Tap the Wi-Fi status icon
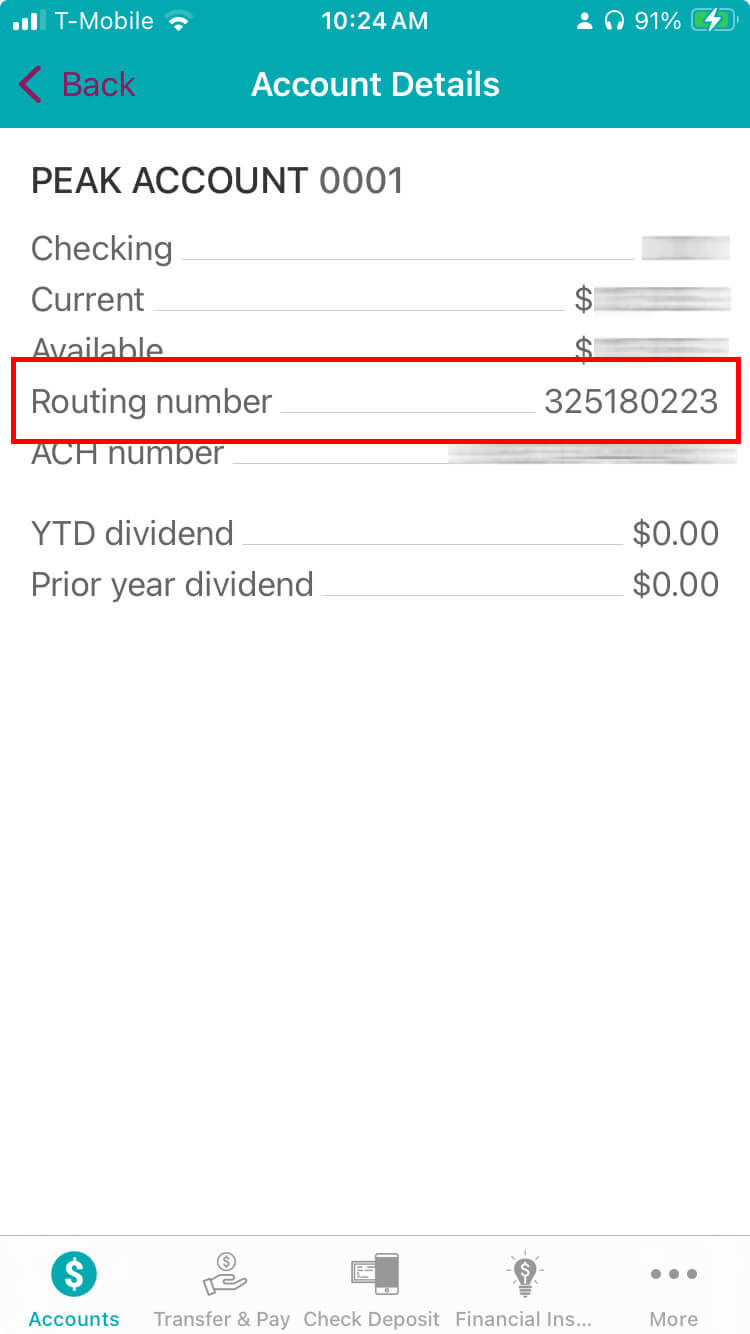750x1334 pixels. click(179, 21)
